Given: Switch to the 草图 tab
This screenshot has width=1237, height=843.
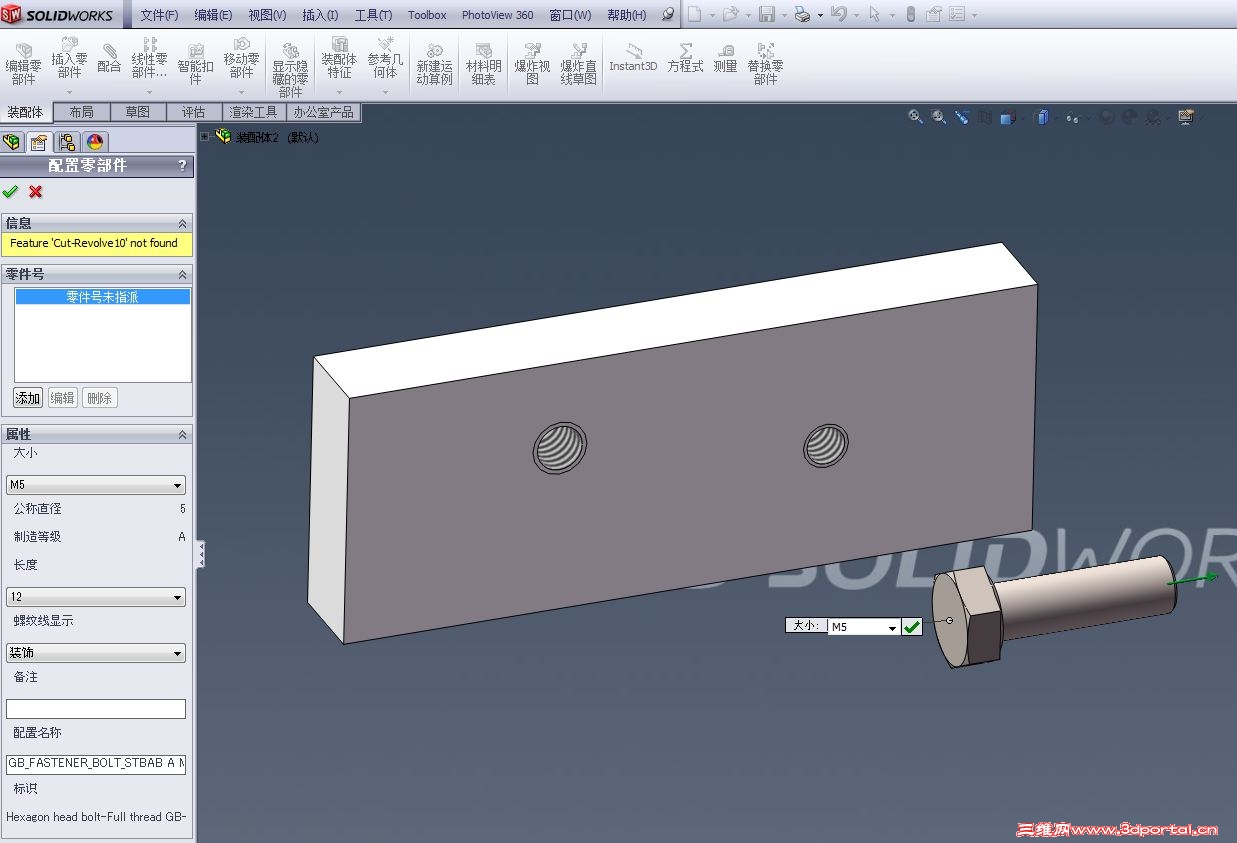Looking at the screenshot, I should [x=137, y=112].
